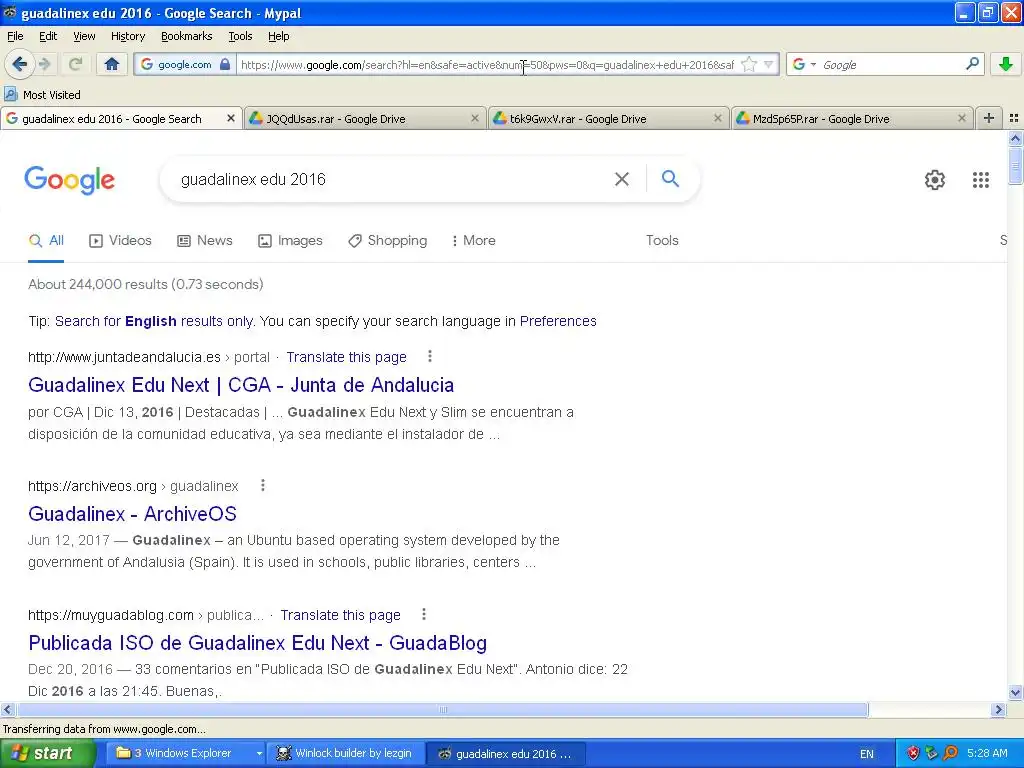
Task: Open Guadalinex Edu Next CGA result
Action: pos(241,385)
